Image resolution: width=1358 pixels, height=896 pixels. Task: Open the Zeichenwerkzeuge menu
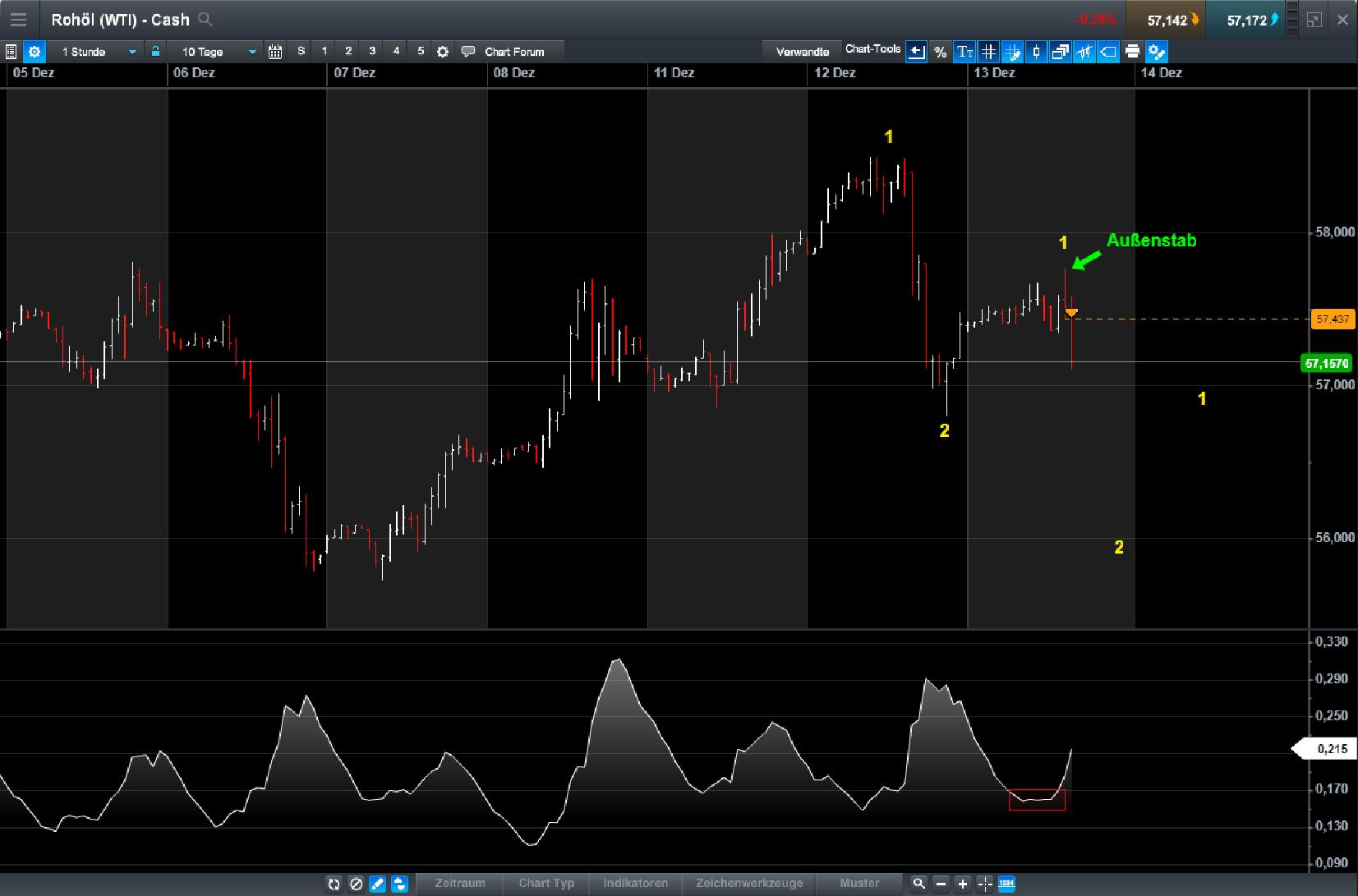tap(749, 883)
